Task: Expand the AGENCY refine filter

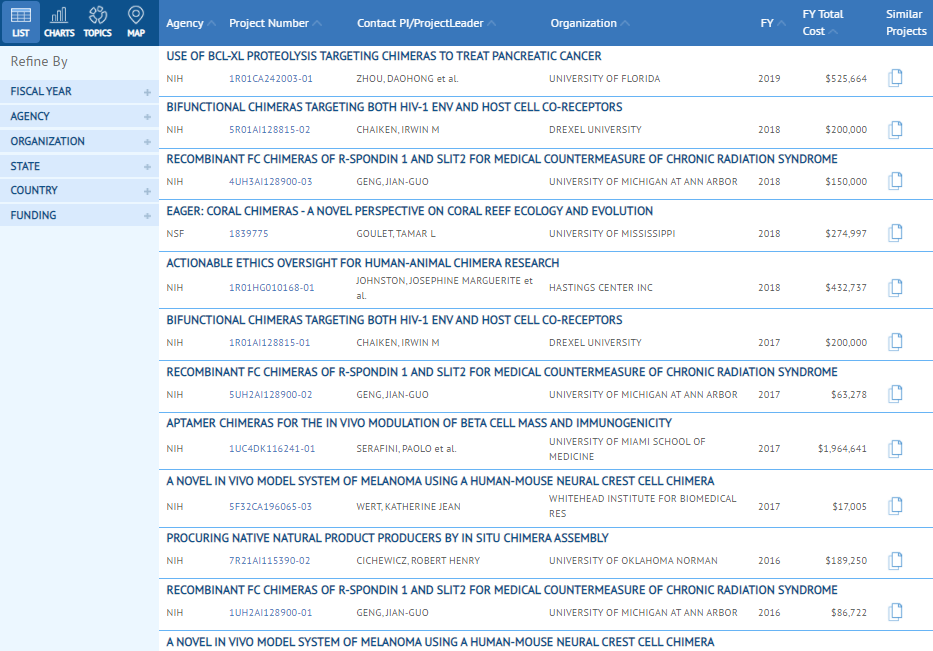Action: pyautogui.click(x=79, y=117)
